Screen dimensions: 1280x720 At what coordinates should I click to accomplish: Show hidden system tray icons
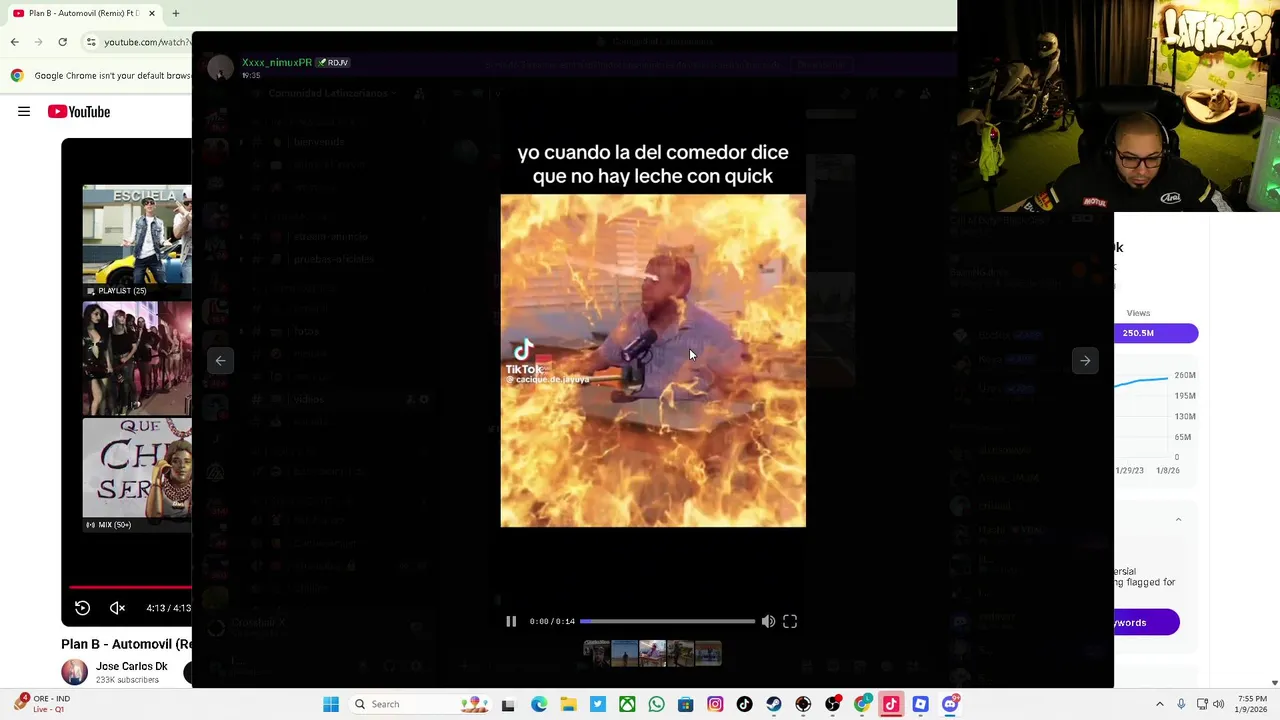pyautogui.click(x=1160, y=704)
